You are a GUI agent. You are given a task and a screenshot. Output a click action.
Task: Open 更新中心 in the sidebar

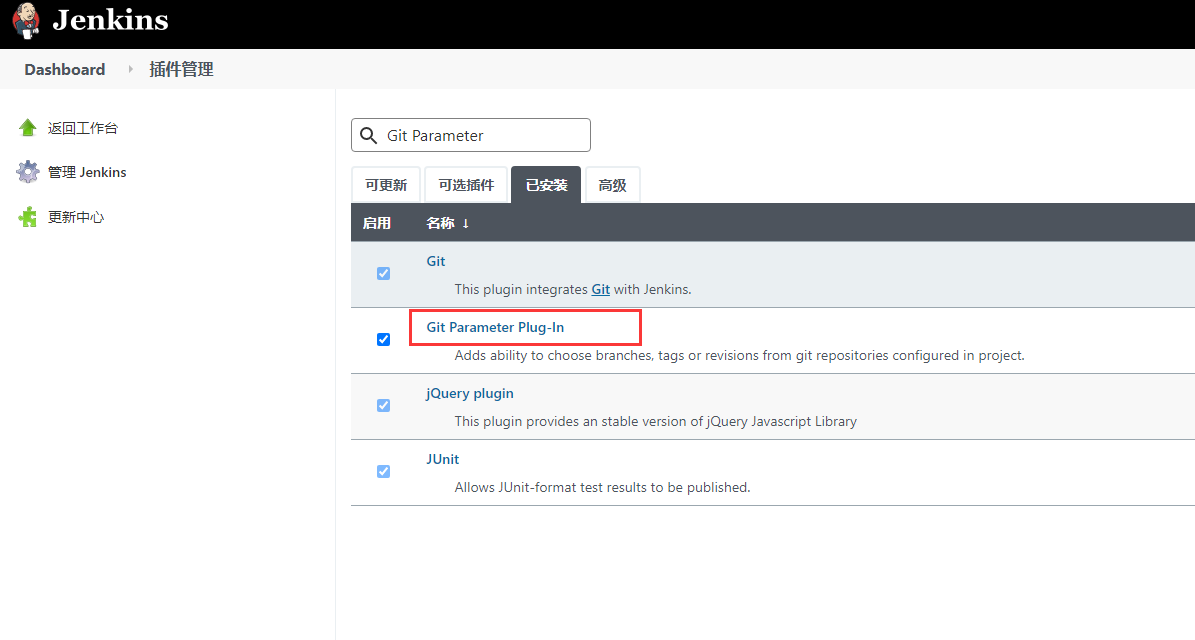point(76,217)
